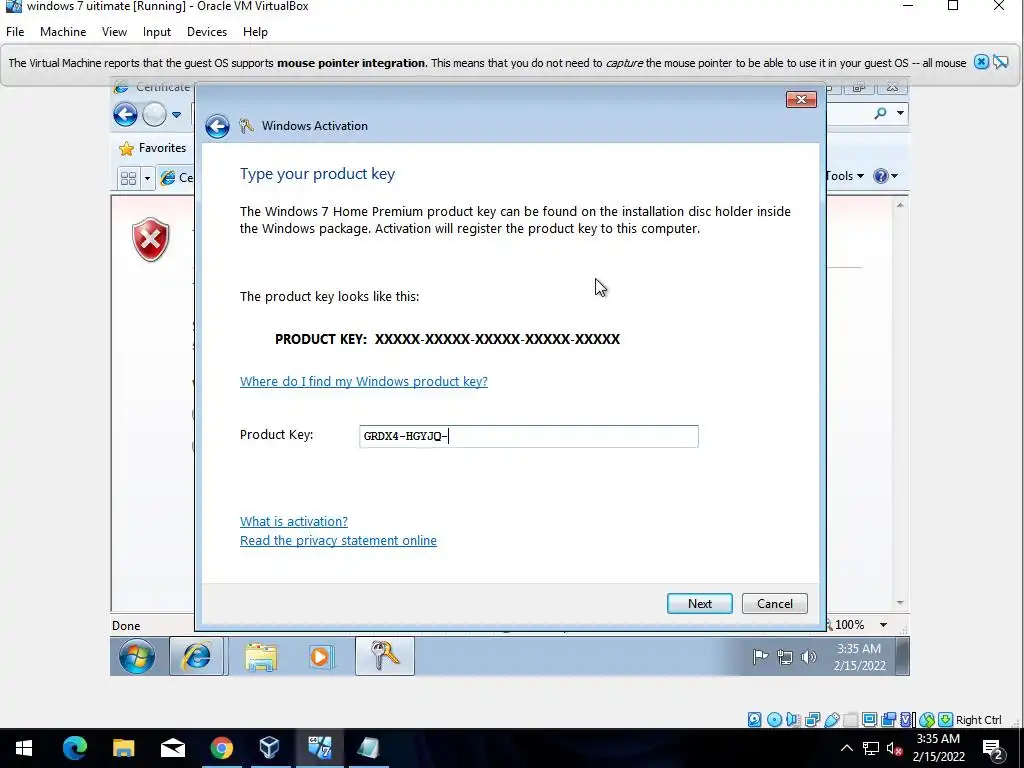Expand the Internet Explorer search provider dropdown
1024x768 pixels.
pos(900,113)
